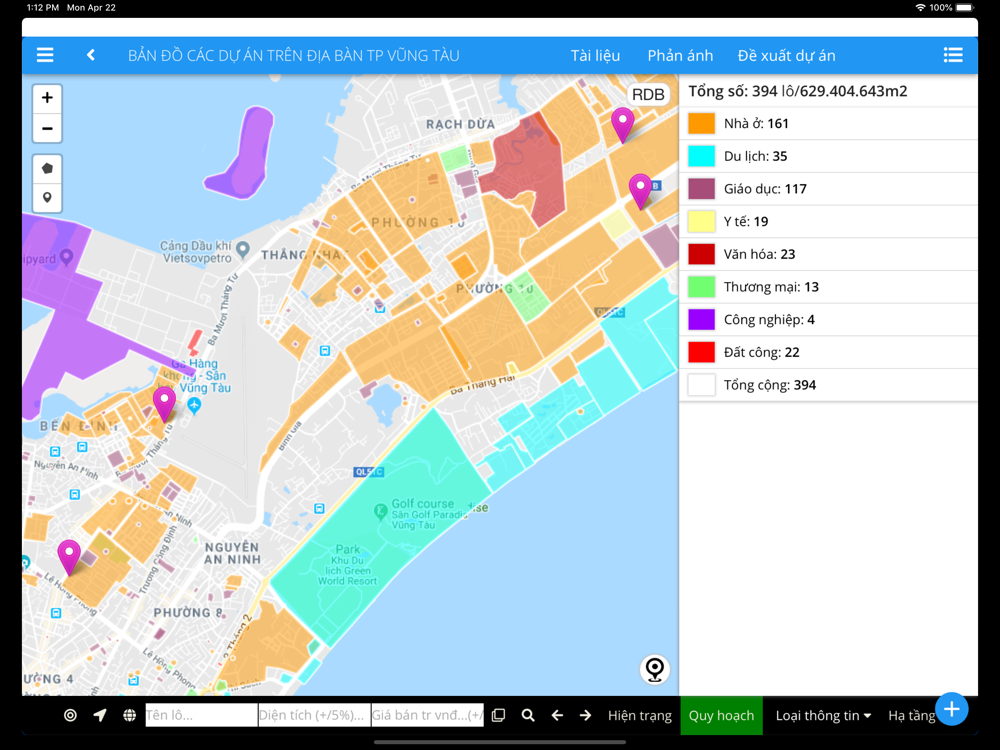Click the blue plus floating button
This screenshot has height=750, width=1000.
click(x=952, y=709)
